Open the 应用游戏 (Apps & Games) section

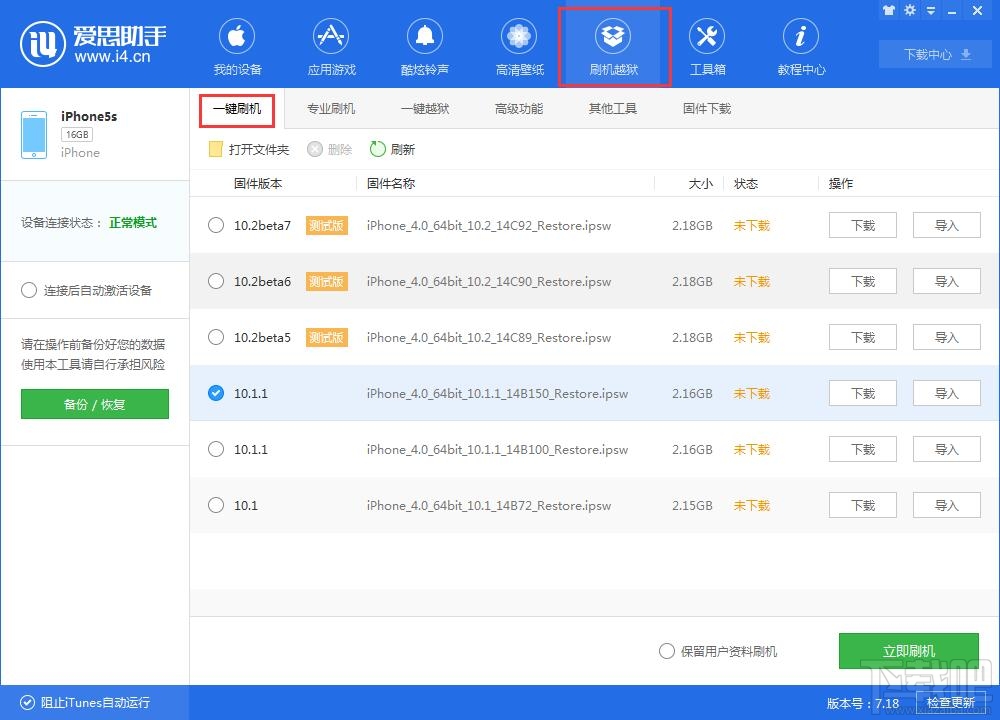click(x=331, y=45)
